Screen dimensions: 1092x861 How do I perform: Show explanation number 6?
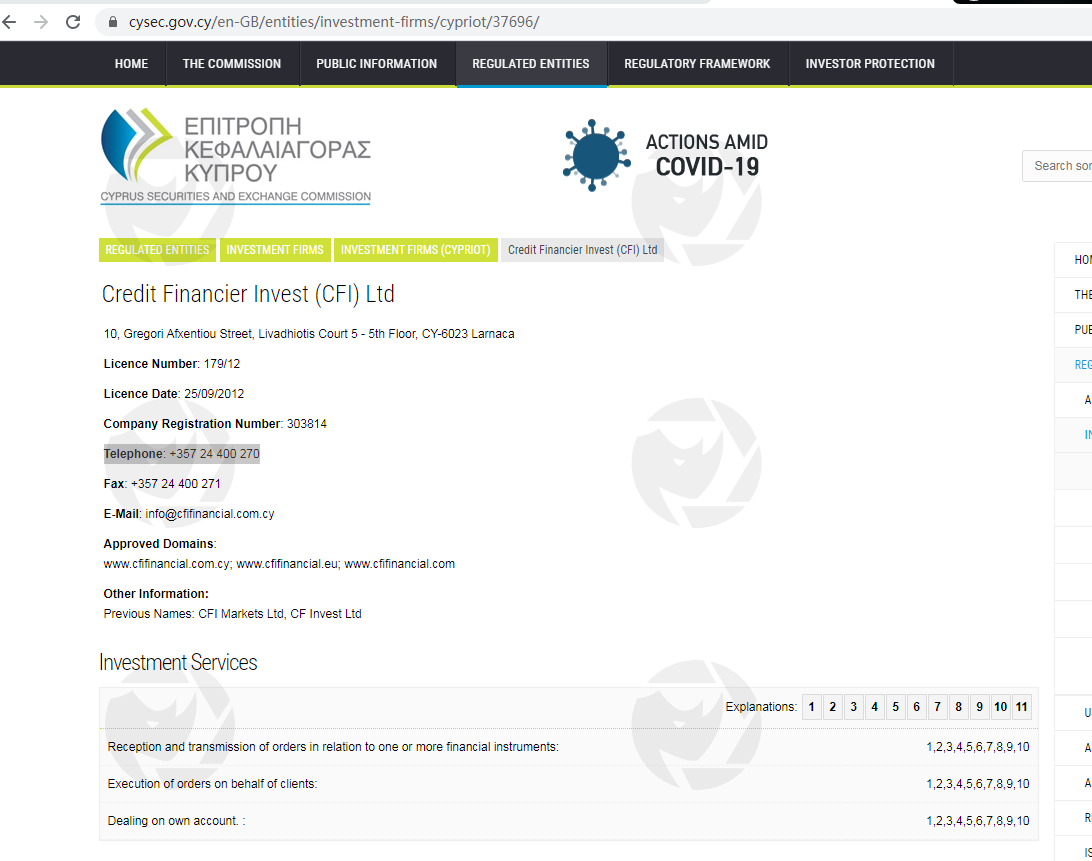pos(916,707)
